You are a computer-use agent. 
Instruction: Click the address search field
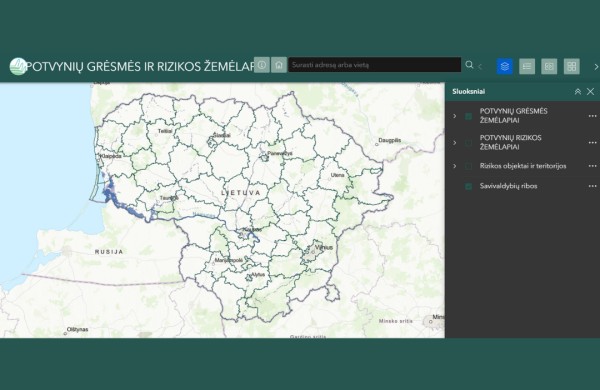point(374,65)
